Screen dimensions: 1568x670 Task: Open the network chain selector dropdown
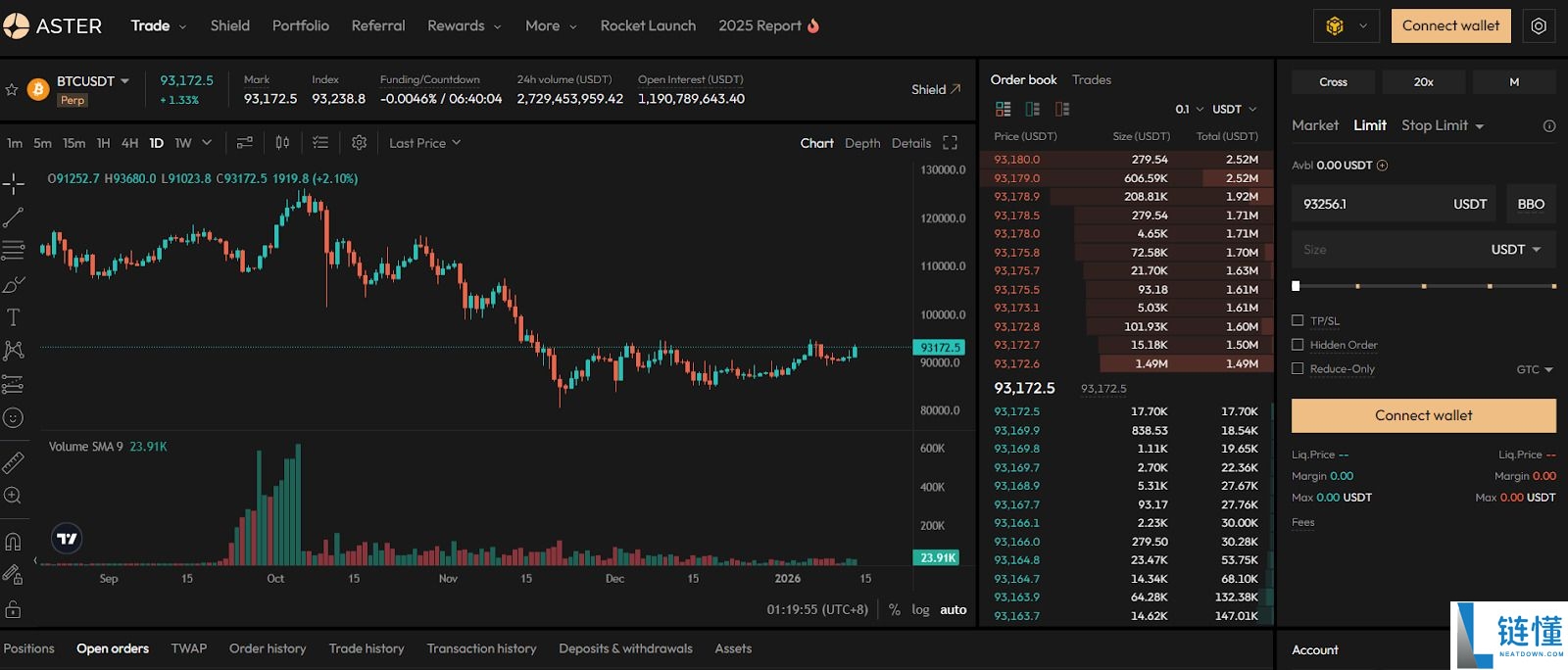pyautogui.click(x=1346, y=26)
